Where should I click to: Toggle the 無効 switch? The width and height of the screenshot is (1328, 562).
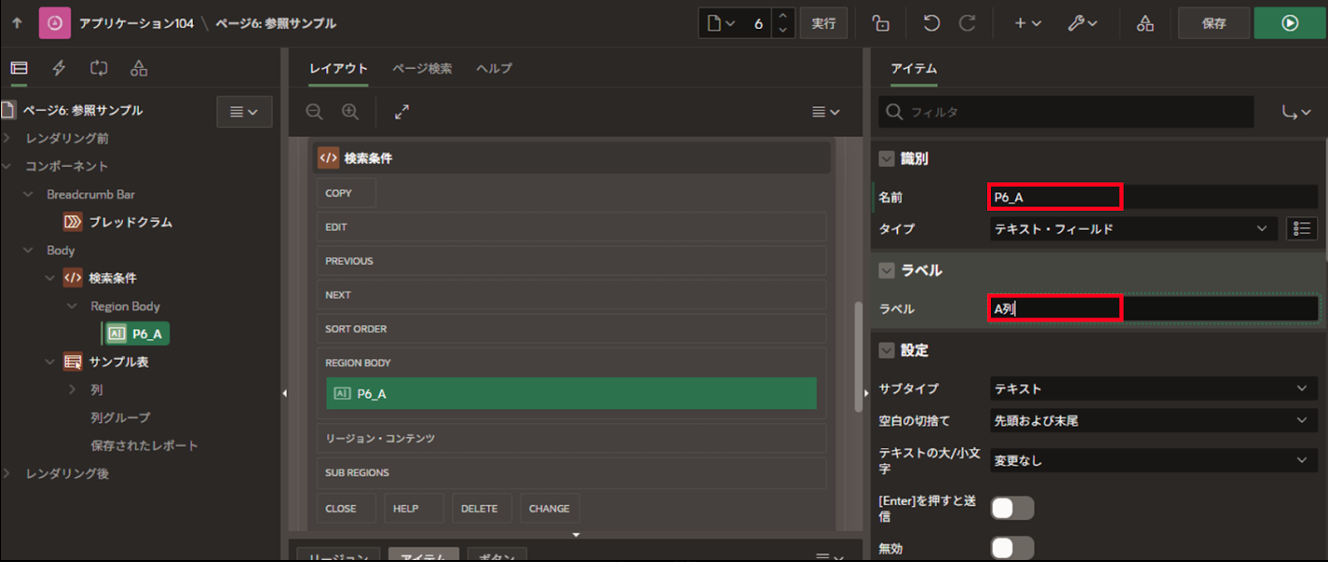pos(1011,548)
